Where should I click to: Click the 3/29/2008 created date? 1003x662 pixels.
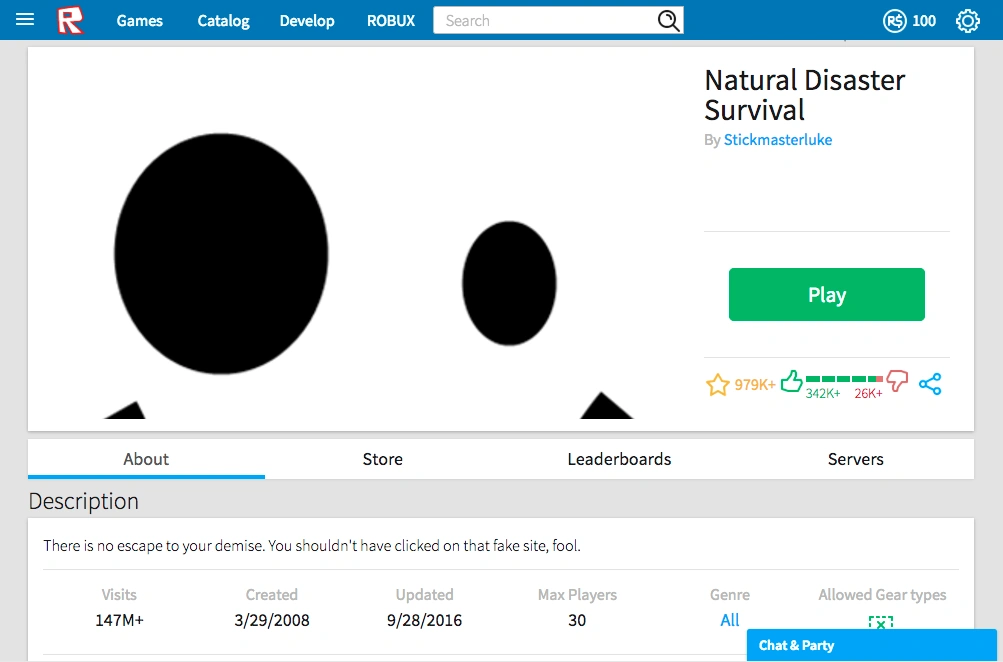(272, 620)
